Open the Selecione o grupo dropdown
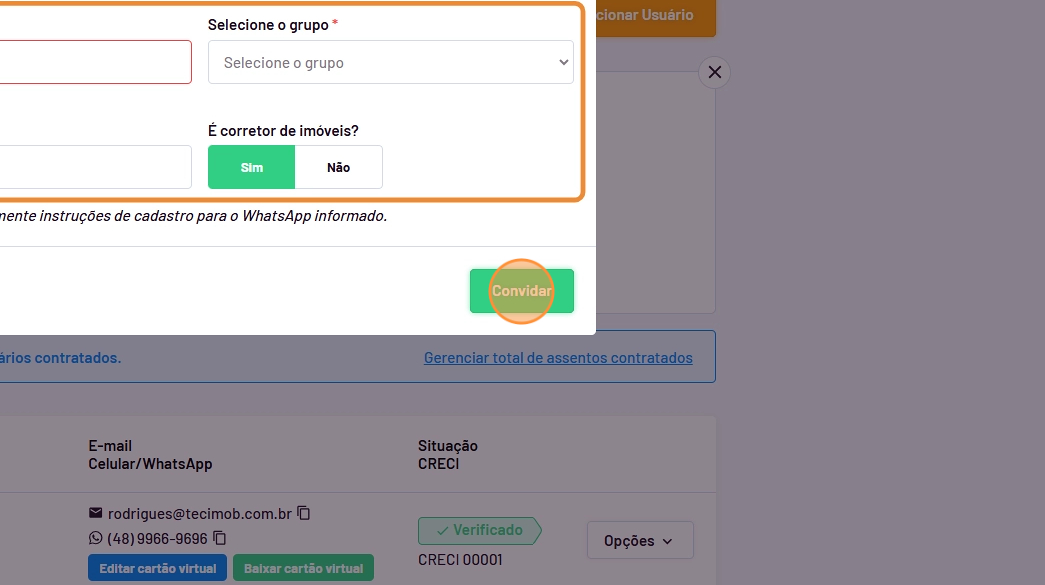The height and width of the screenshot is (585, 1045). tap(390, 62)
